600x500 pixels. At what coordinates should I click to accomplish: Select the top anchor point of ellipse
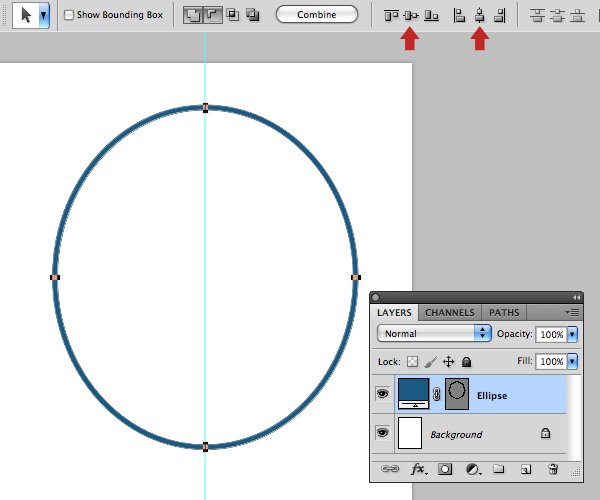point(205,108)
